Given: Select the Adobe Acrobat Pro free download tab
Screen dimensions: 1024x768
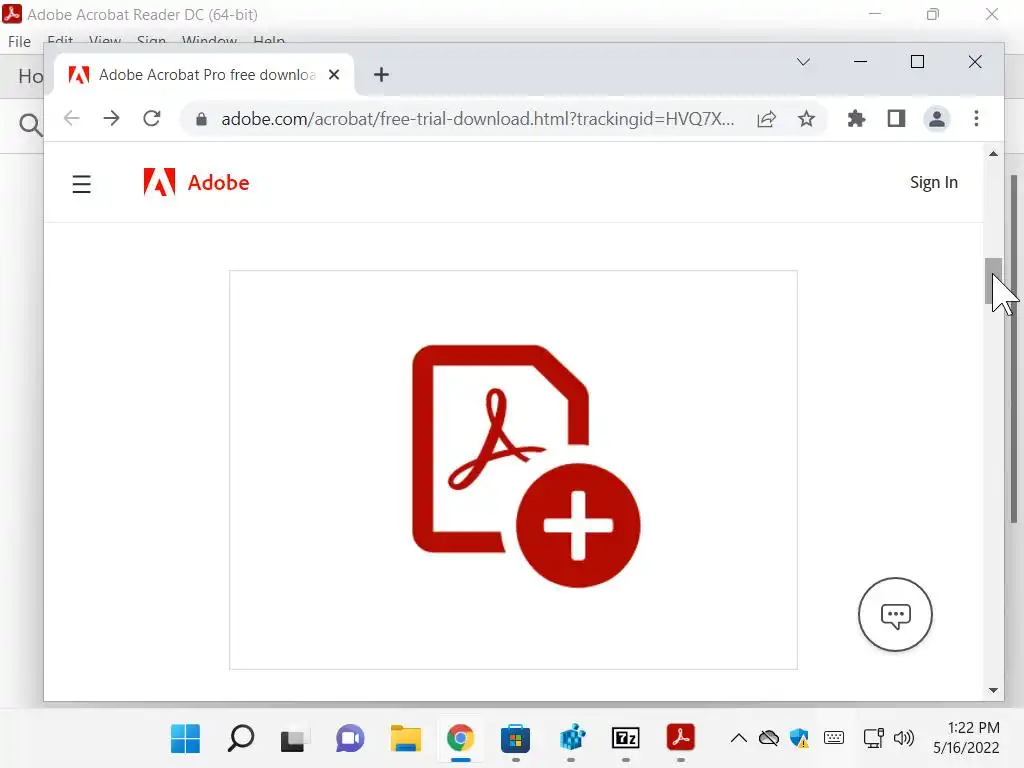Looking at the screenshot, I should click(204, 74).
